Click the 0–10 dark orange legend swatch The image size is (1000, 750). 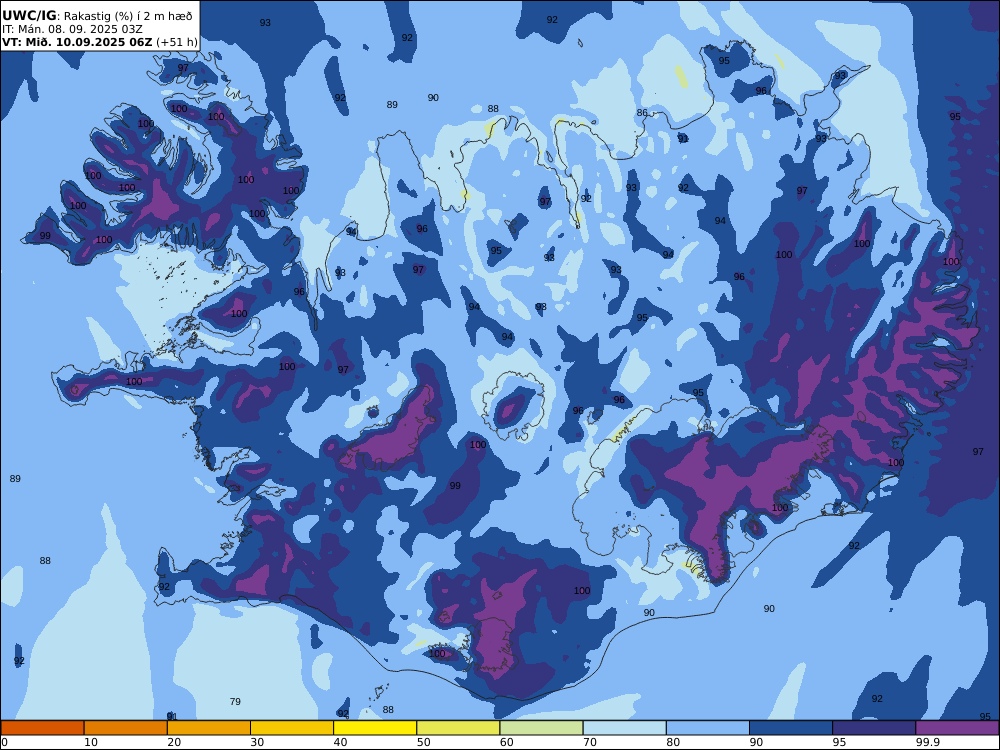click(42, 728)
